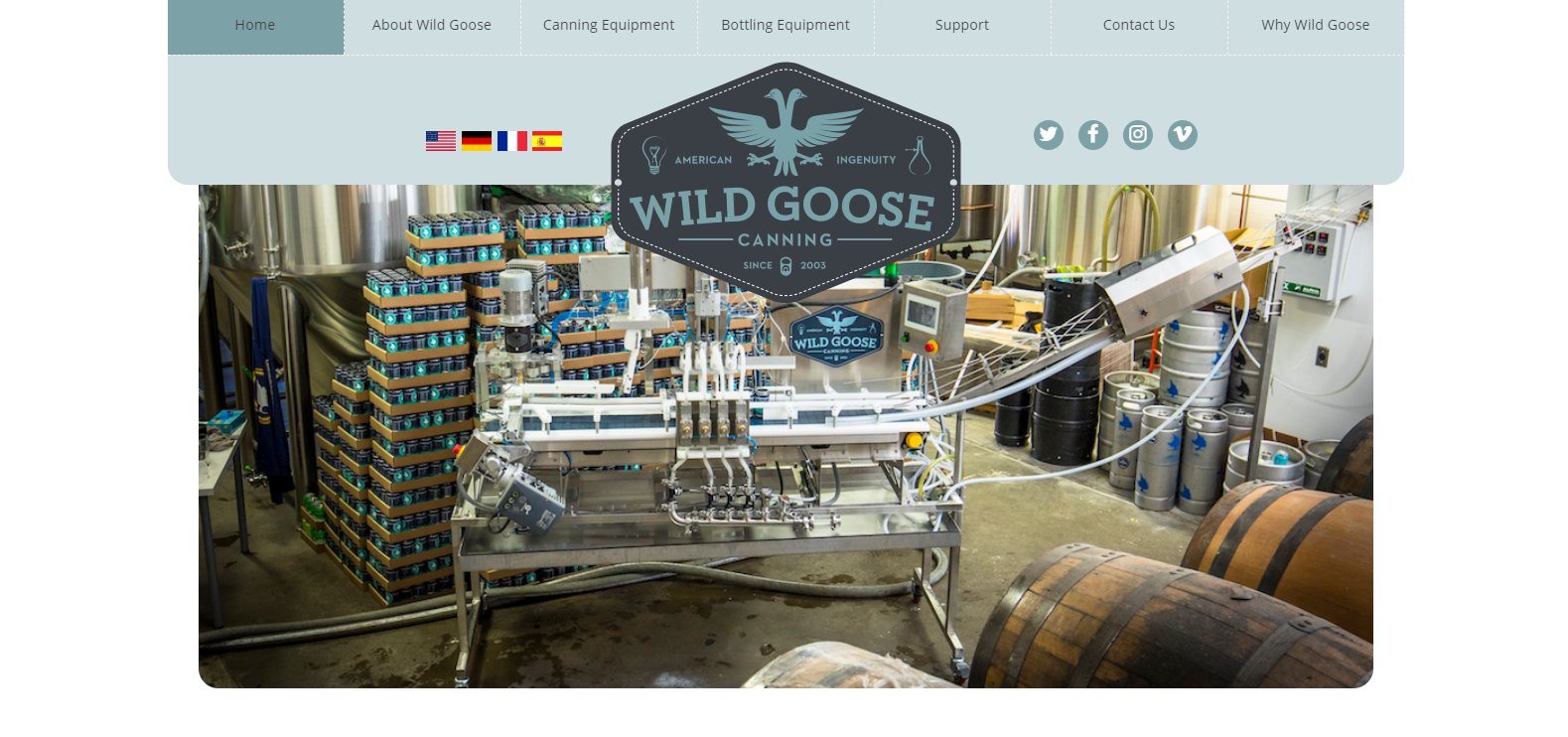Switch language using the German flag
This screenshot has width=1568, height=737.
click(x=477, y=141)
